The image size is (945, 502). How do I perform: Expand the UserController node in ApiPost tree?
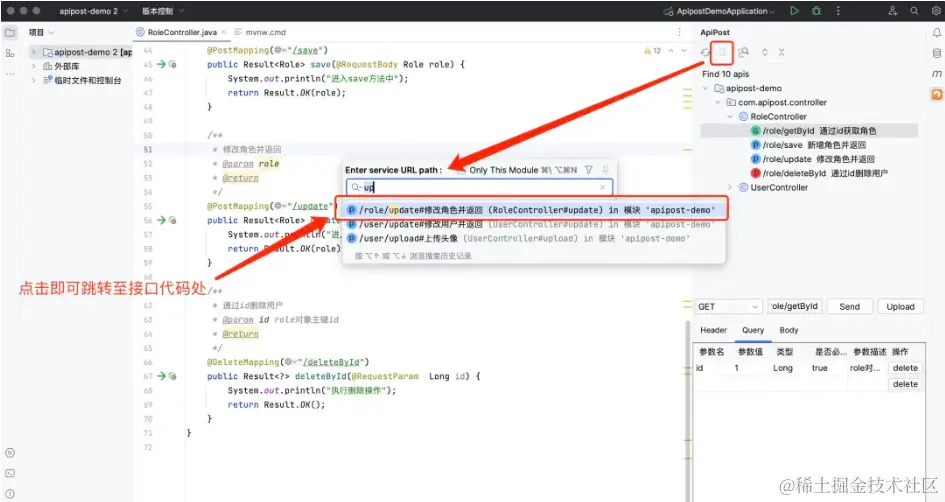click(730, 187)
